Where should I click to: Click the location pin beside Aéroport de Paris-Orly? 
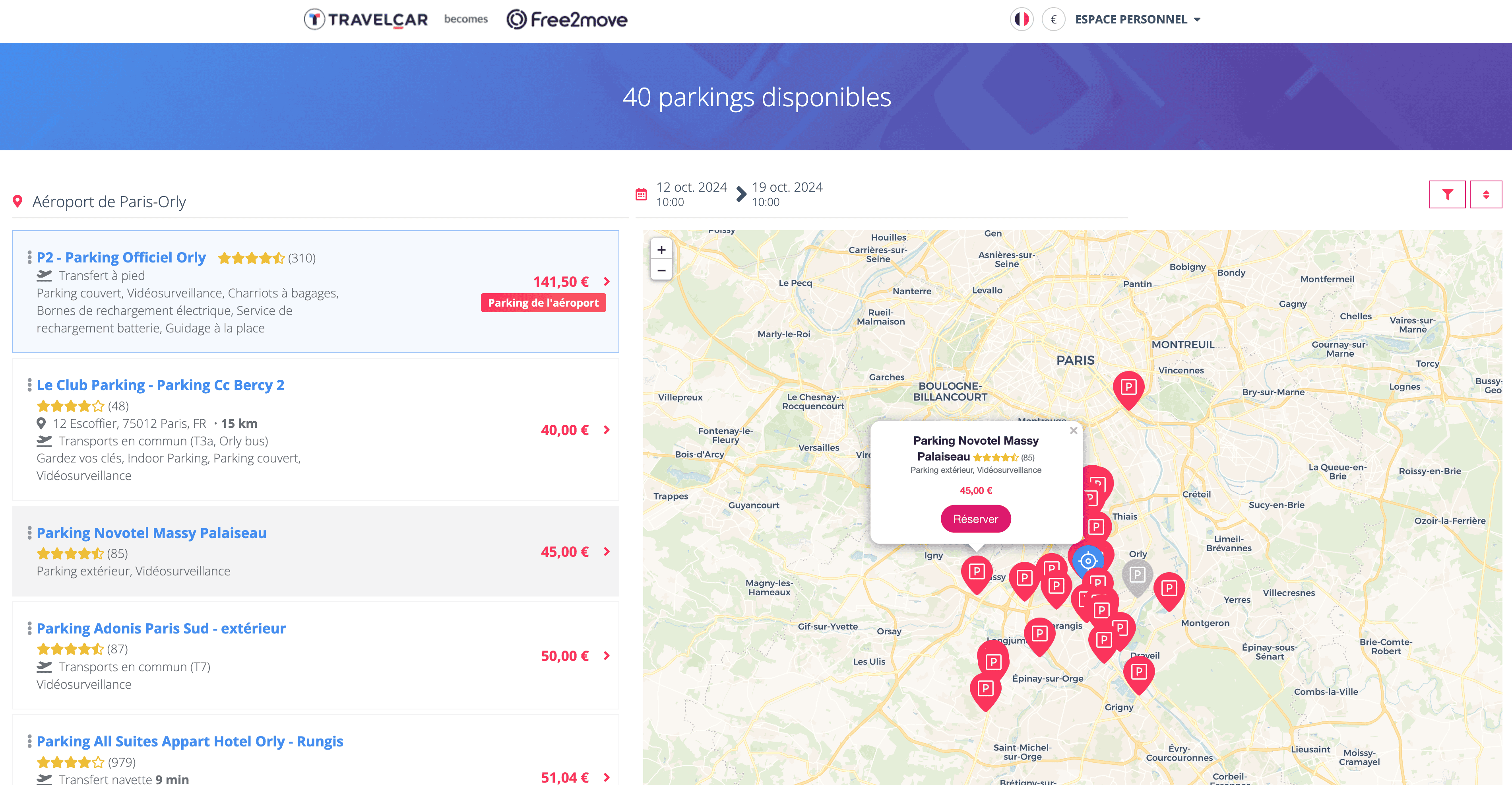point(17,201)
